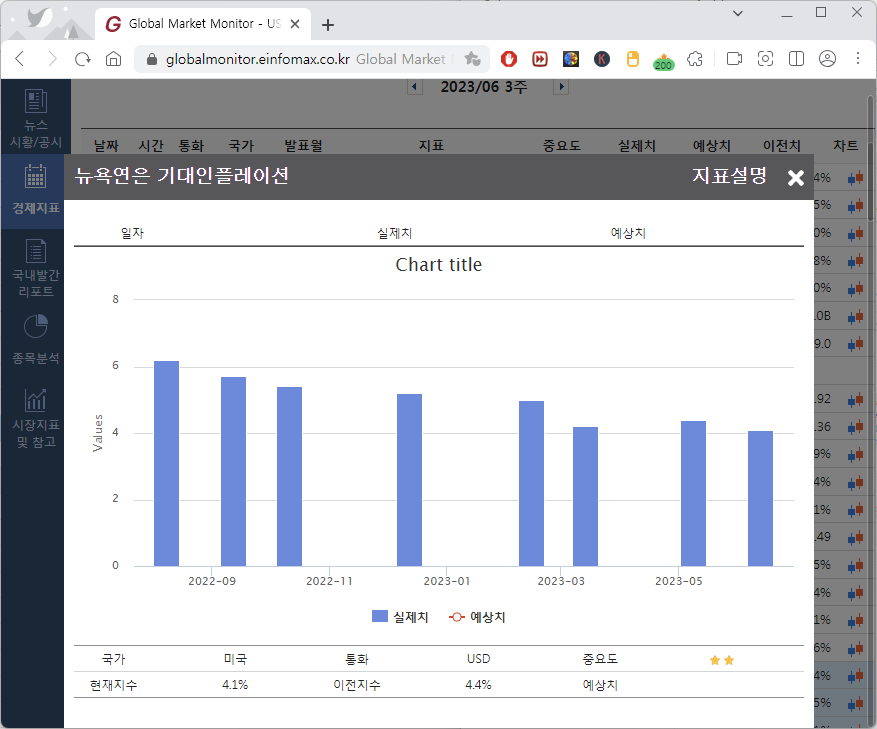Click the 중요도 header in background table
This screenshot has height=729, width=877.
tap(562, 145)
